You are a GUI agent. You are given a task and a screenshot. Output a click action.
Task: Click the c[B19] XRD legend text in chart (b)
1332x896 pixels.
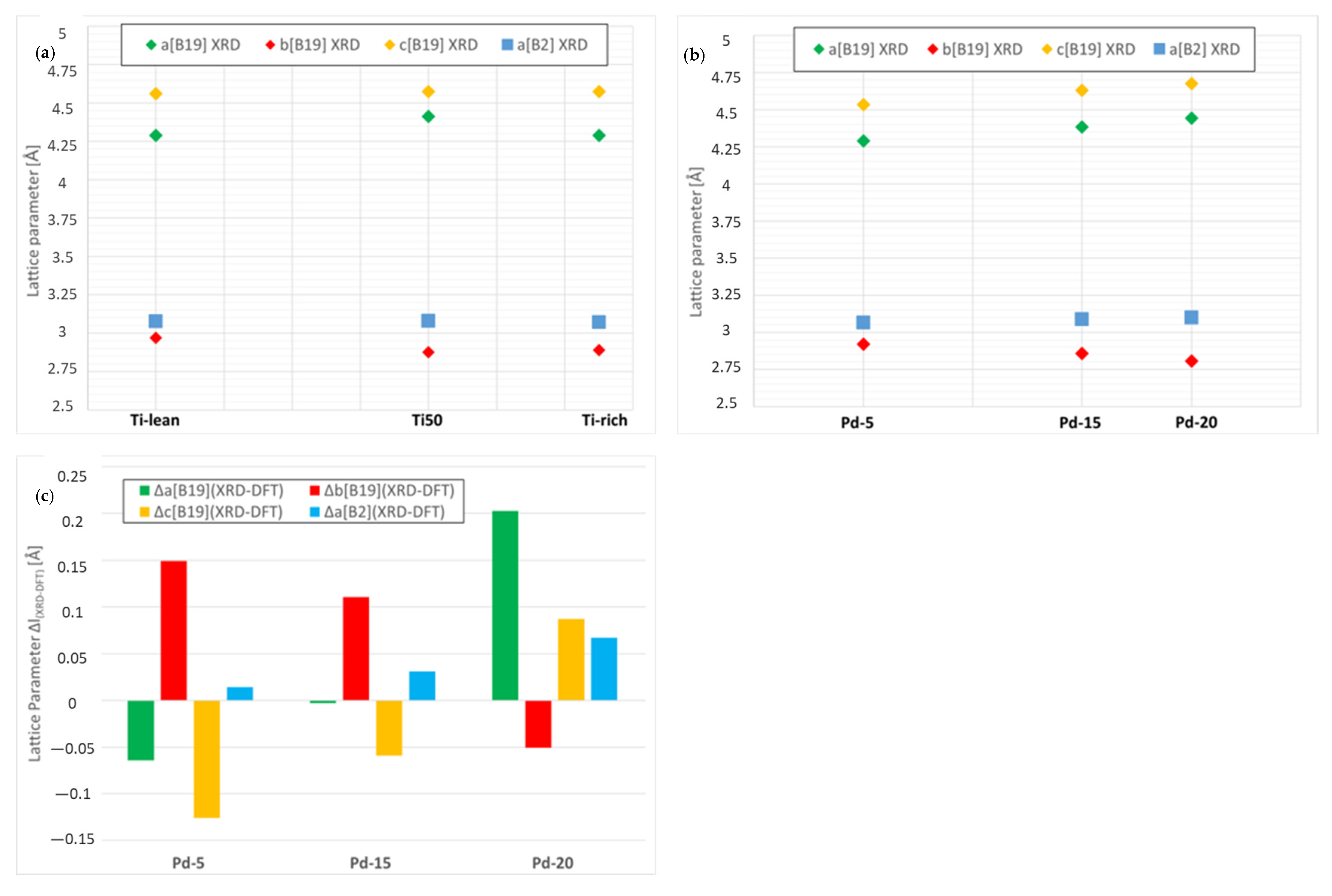point(1095,49)
